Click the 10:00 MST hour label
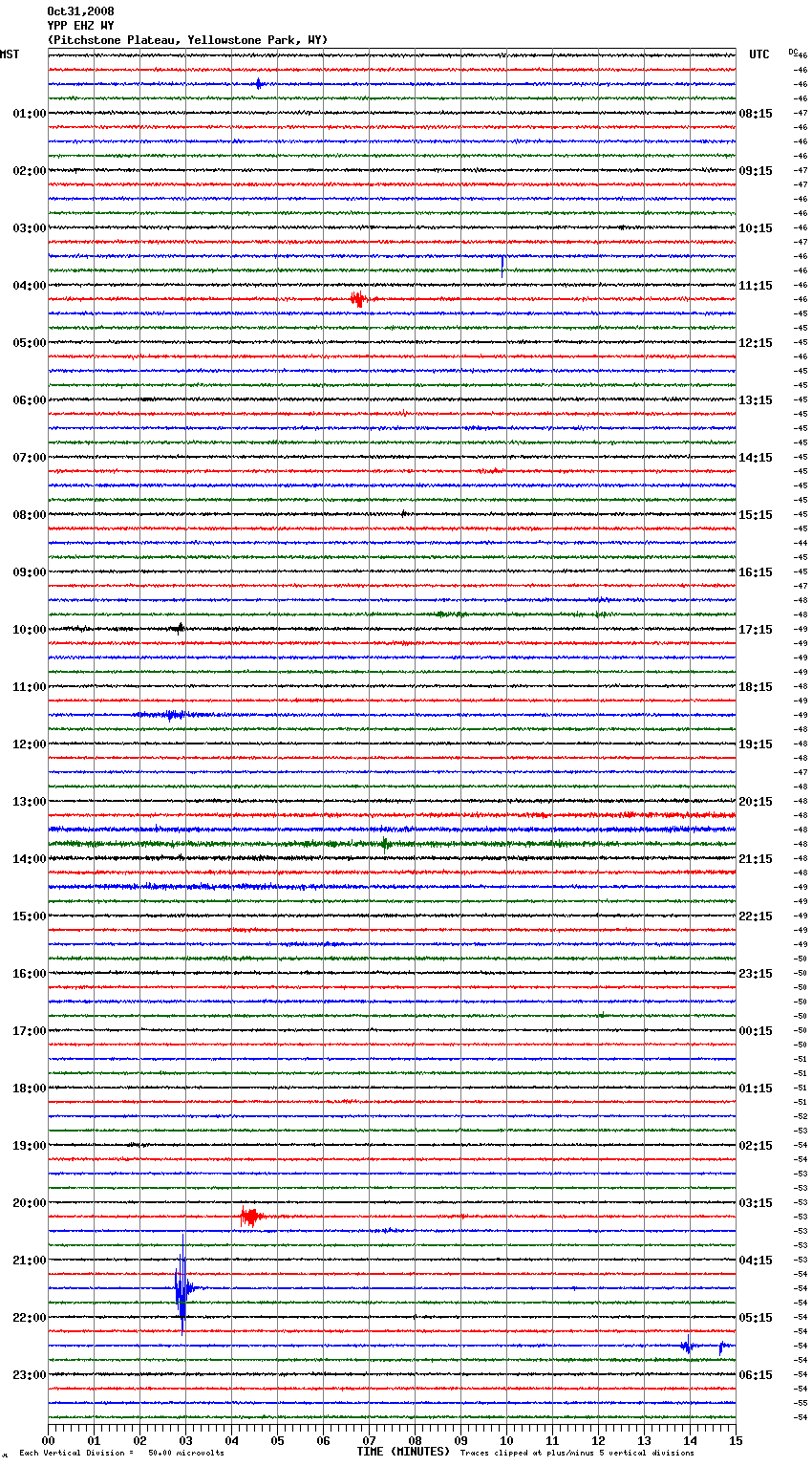This screenshot has height=1466, width=812. (x=30, y=630)
